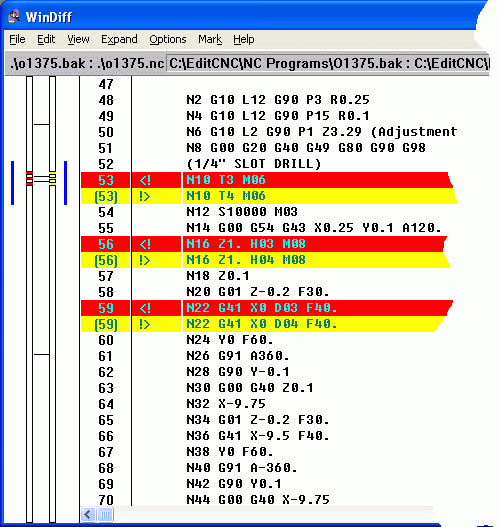Click the '<!' marker on line 53
This screenshot has width=500, height=527.
coord(145,180)
